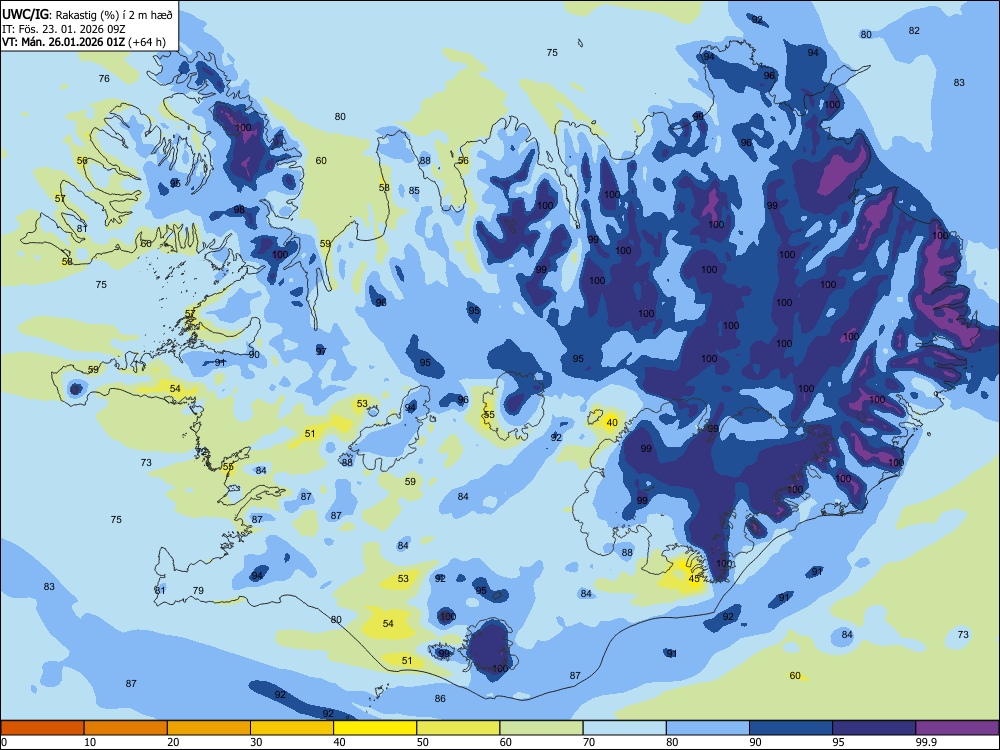Select the 30–40 golden legend swatch

pyautogui.click(x=292, y=728)
